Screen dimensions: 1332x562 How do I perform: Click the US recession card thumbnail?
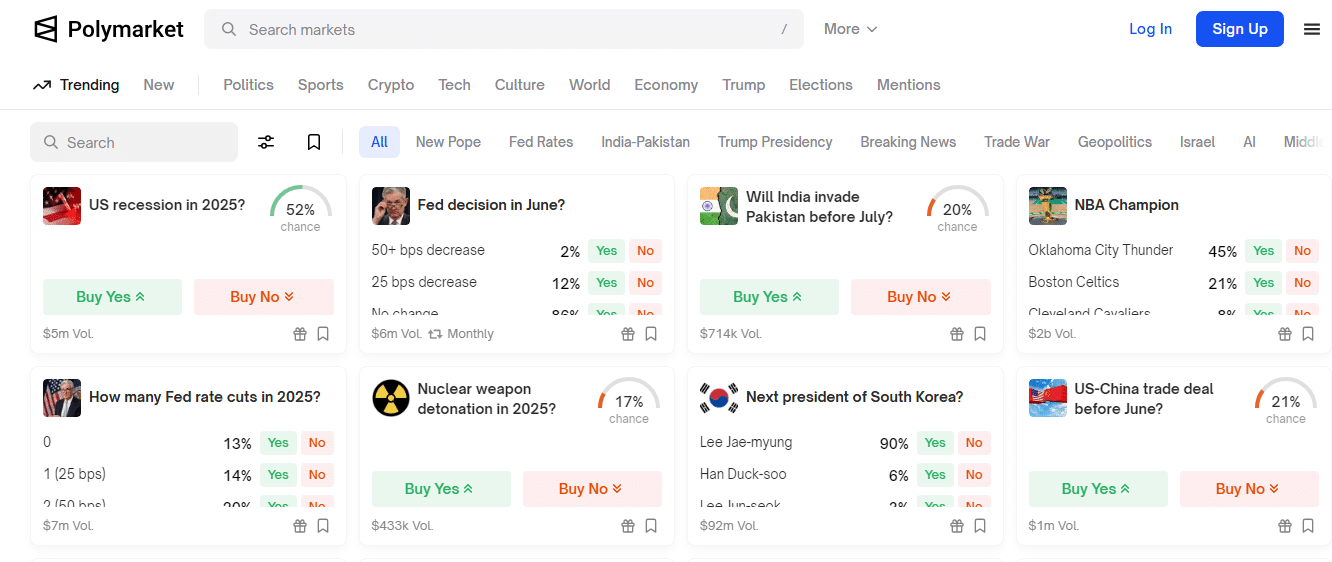tap(62, 206)
